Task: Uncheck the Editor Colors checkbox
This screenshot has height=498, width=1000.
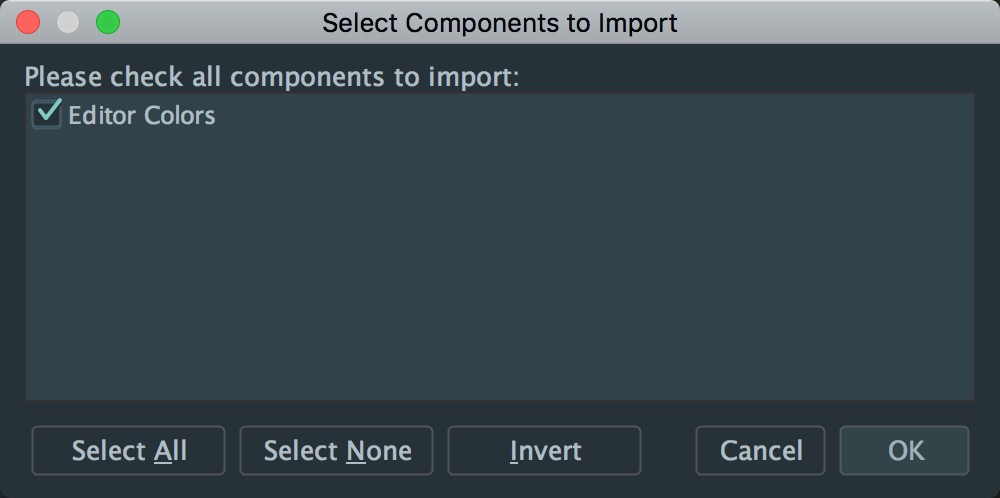Action: click(x=47, y=115)
